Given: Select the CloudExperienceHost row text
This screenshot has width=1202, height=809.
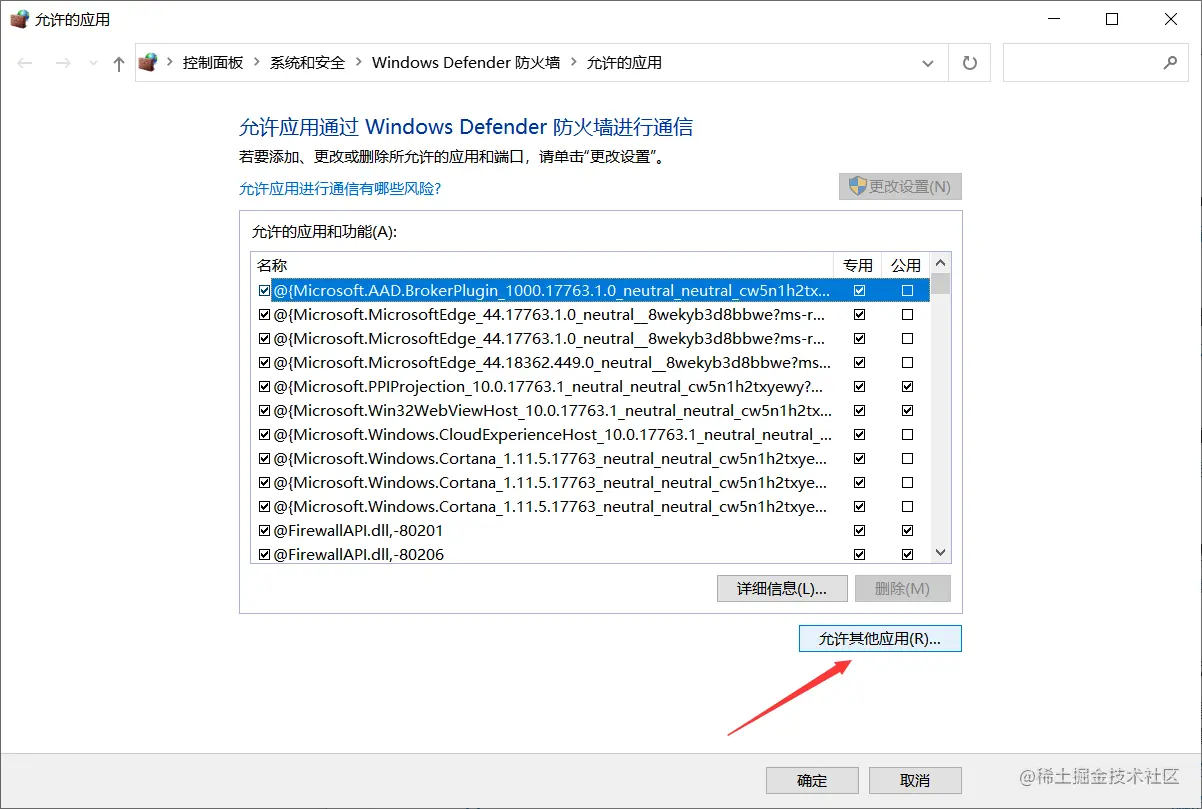Looking at the screenshot, I should pos(552,434).
